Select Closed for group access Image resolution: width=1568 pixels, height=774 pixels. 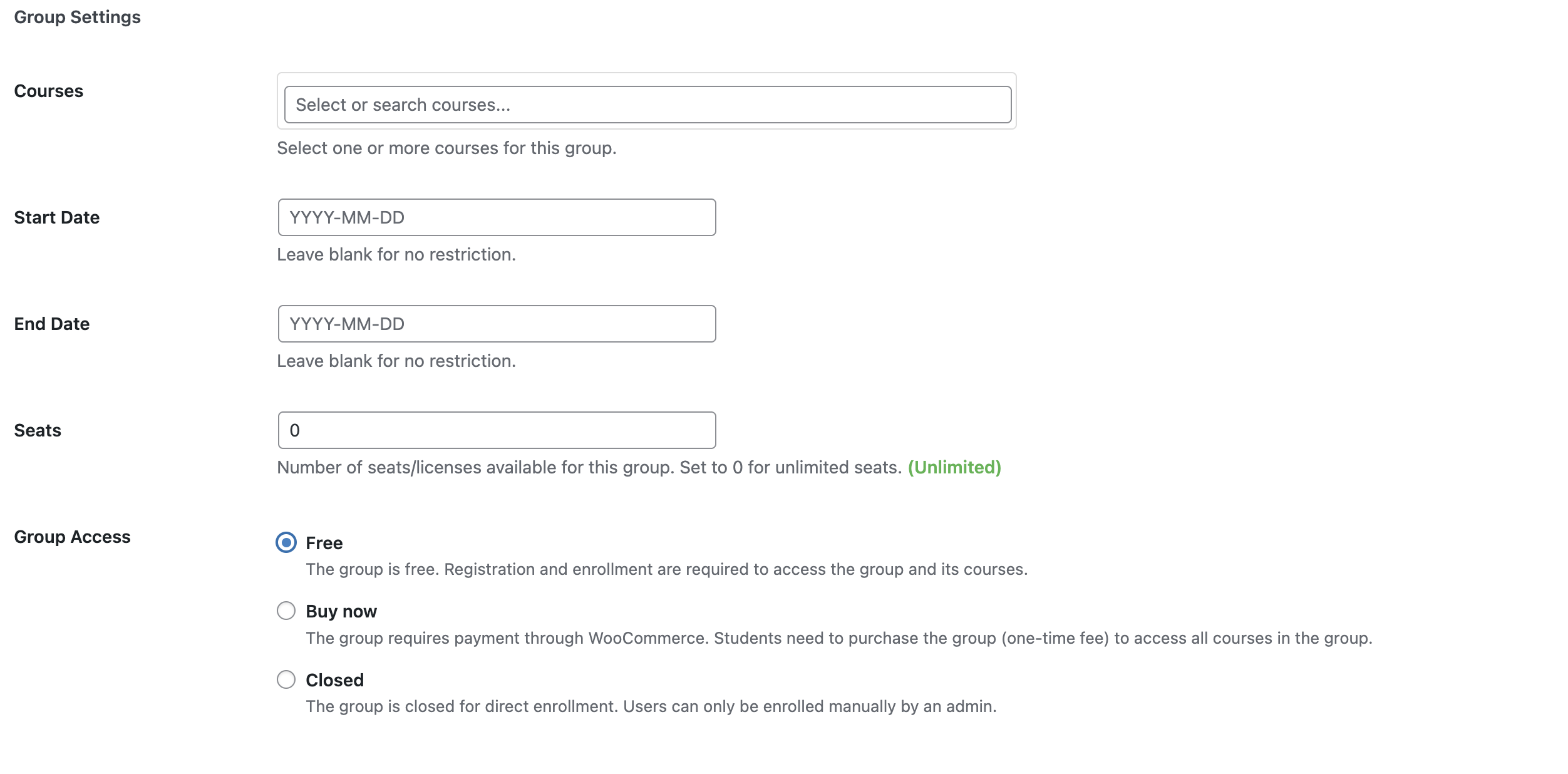(286, 679)
